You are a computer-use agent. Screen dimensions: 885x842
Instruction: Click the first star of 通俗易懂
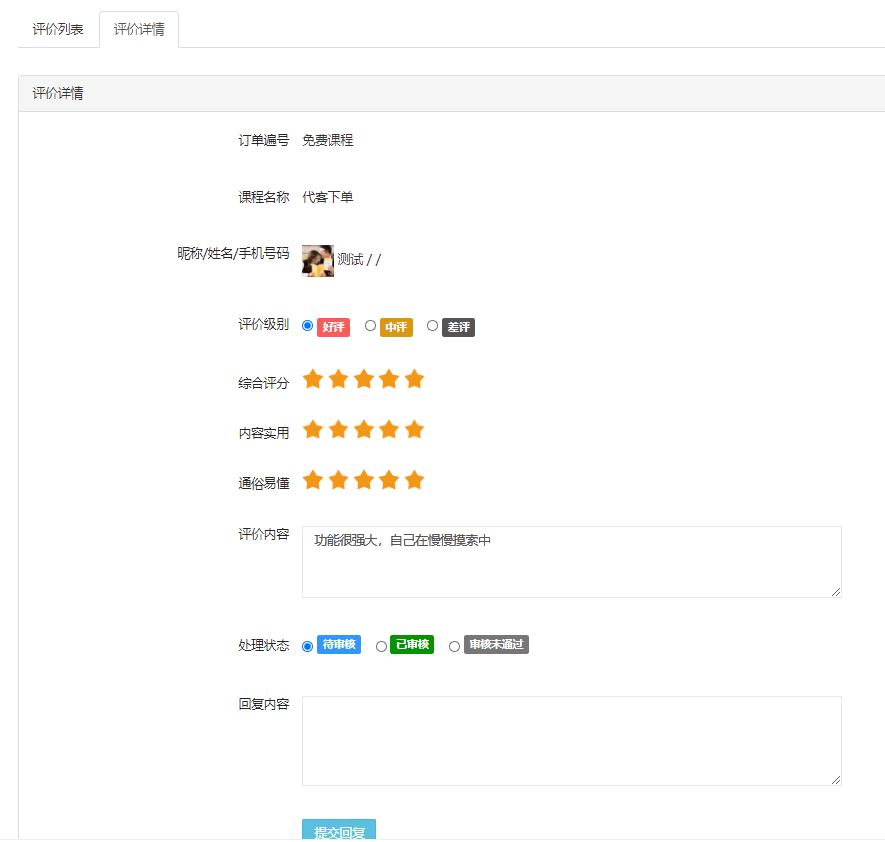coord(313,480)
